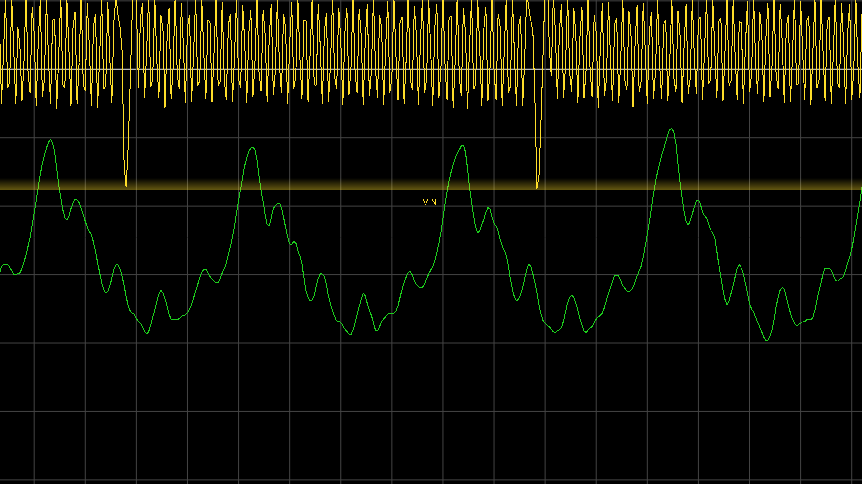Select green waveform end at right edge
This screenshot has width=862, height=484.
point(859,192)
